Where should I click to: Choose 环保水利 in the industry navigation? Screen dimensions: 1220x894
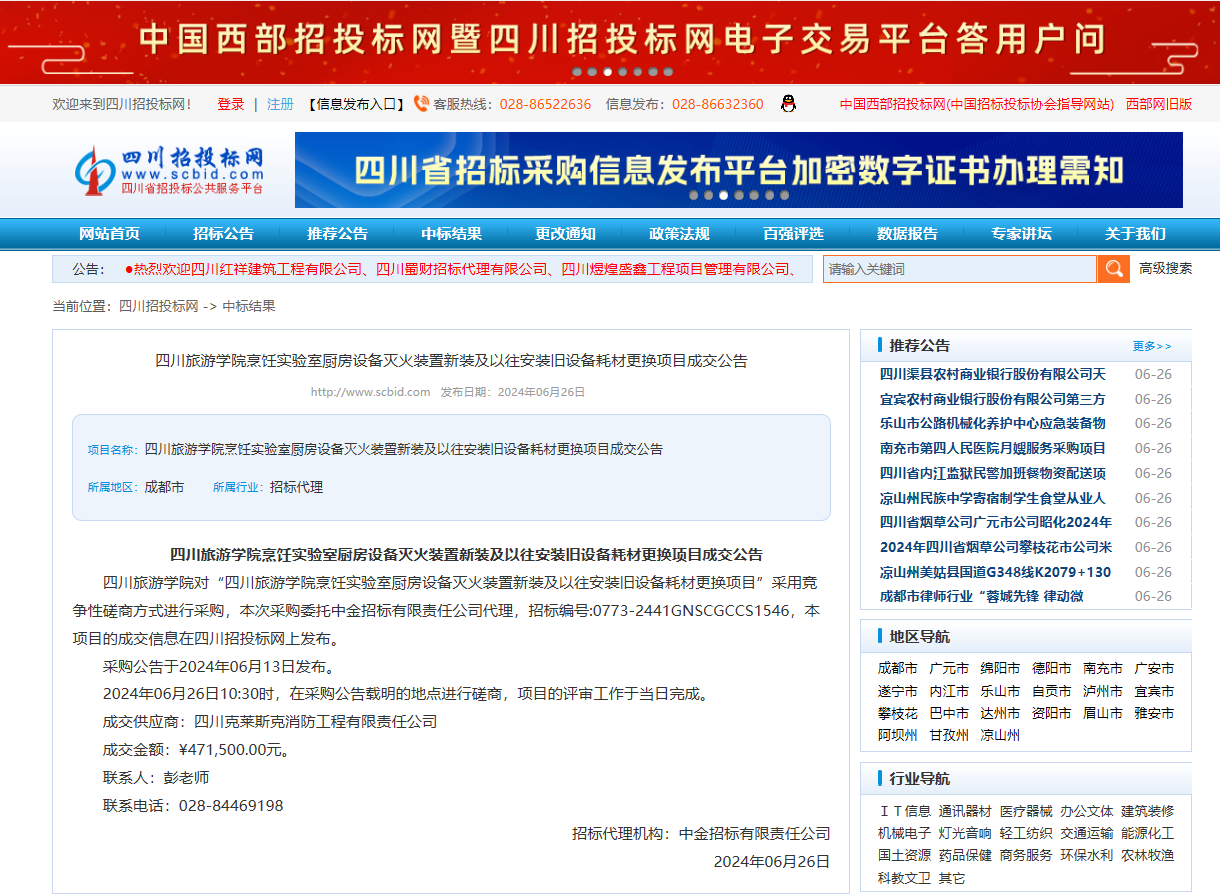1087,855
